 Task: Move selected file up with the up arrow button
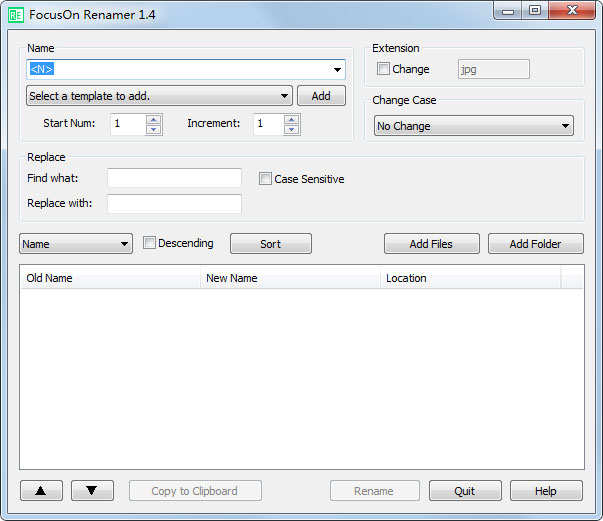[x=41, y=490]
